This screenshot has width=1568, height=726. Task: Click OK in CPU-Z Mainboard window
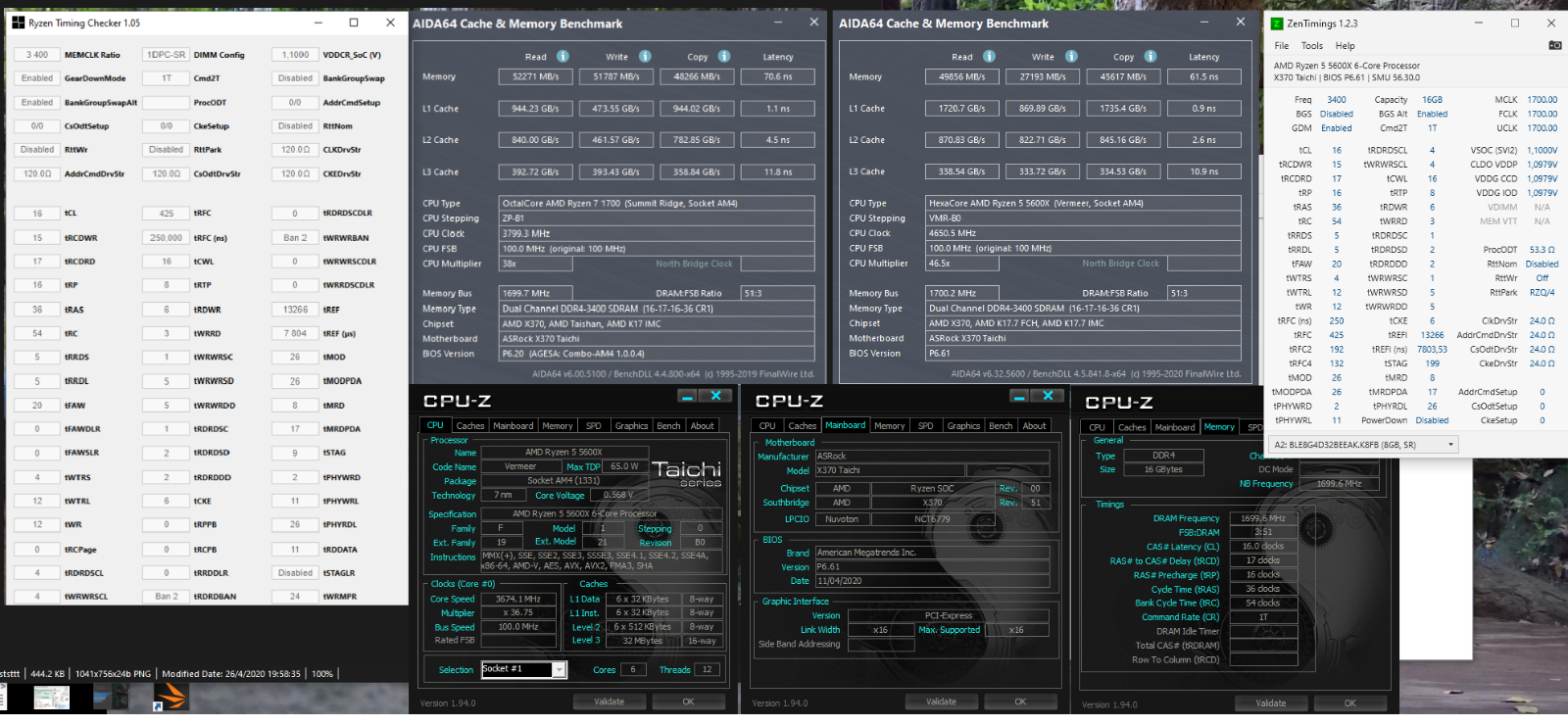(1020, 702)
